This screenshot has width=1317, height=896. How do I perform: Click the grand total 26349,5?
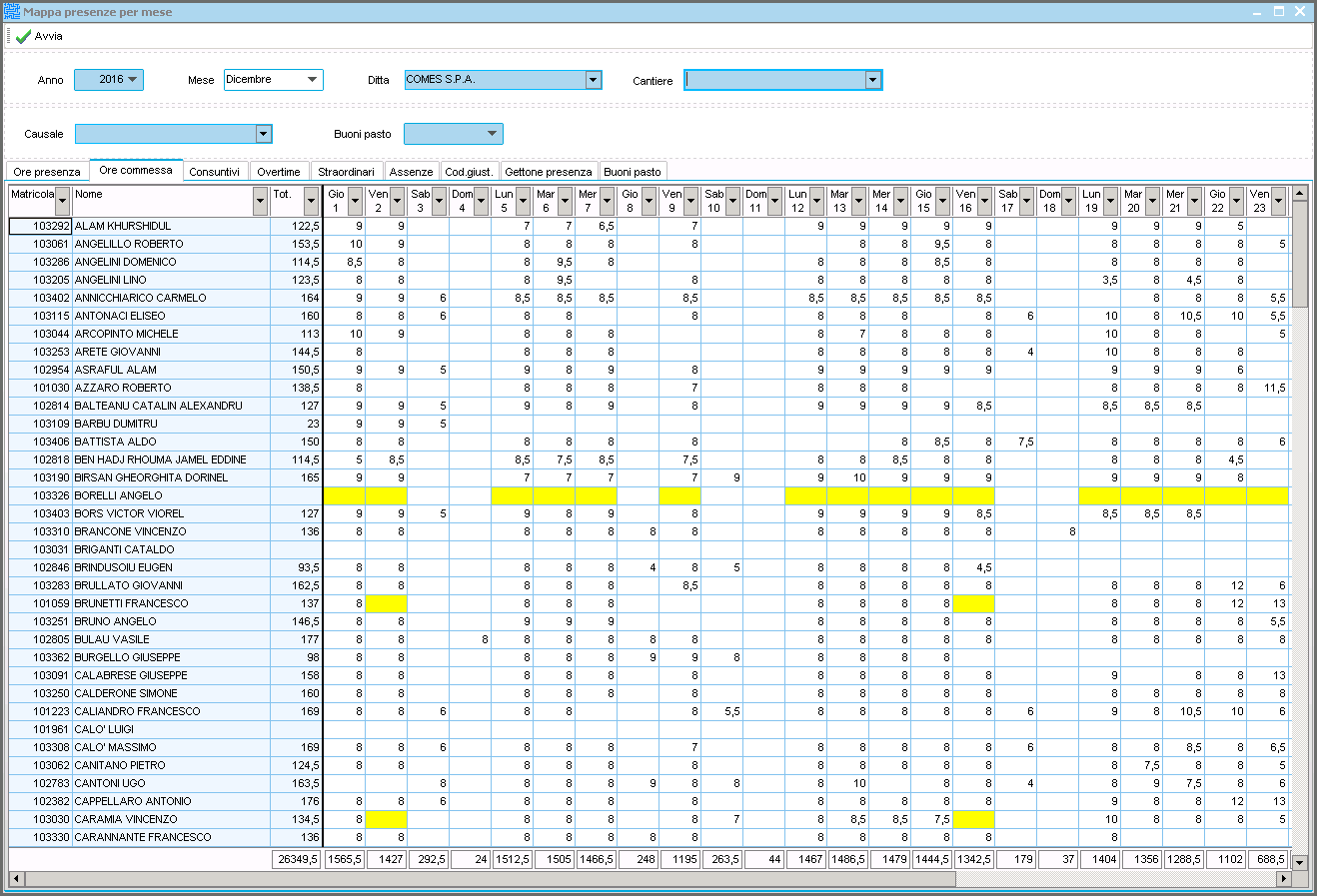[296, 859]
